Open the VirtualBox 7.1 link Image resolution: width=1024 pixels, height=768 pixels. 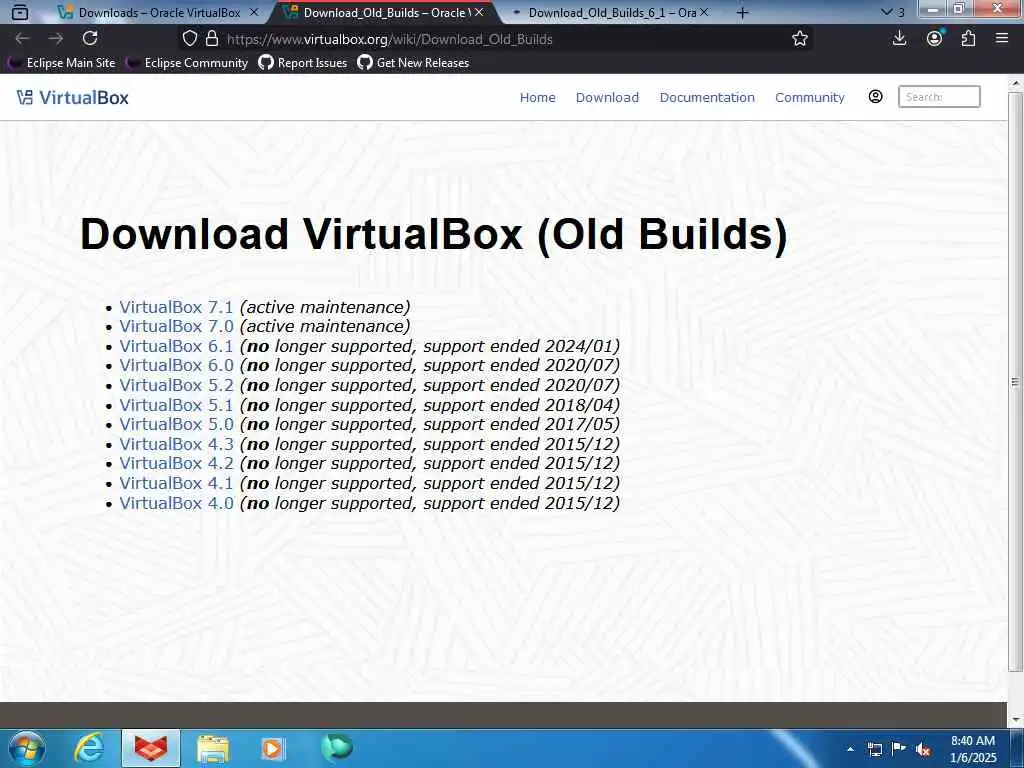pos(176,307)
